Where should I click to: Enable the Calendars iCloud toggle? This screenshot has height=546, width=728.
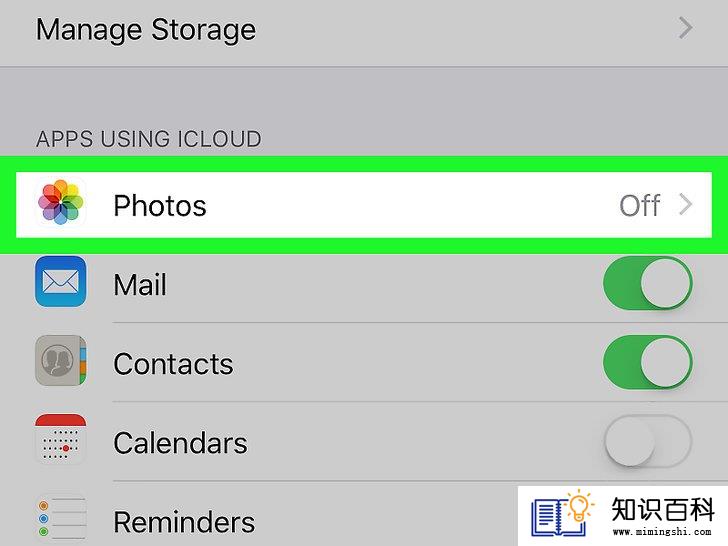click(648, 441)
